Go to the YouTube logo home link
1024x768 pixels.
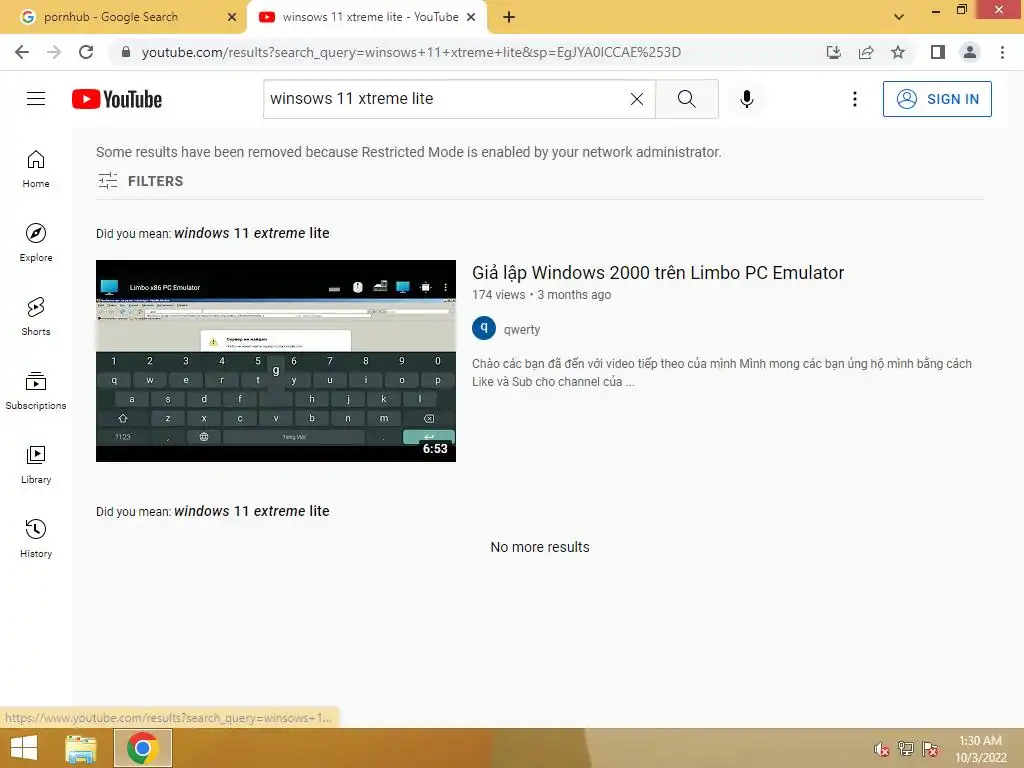[117, 99]
